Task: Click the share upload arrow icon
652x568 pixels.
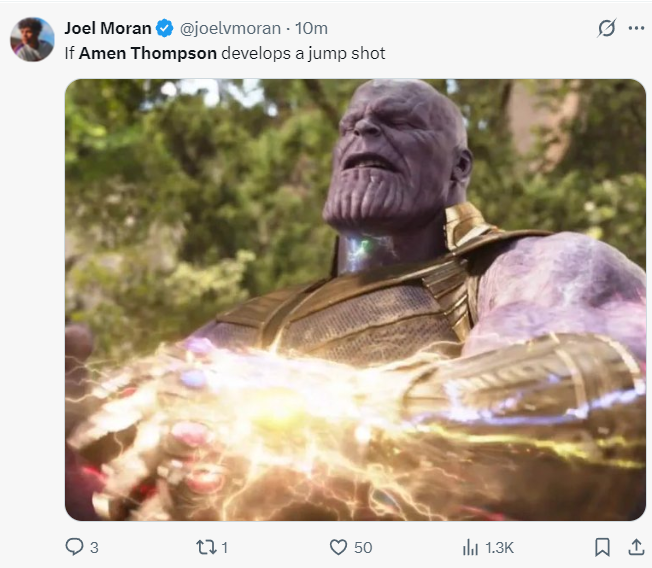Action: point(636,547)
